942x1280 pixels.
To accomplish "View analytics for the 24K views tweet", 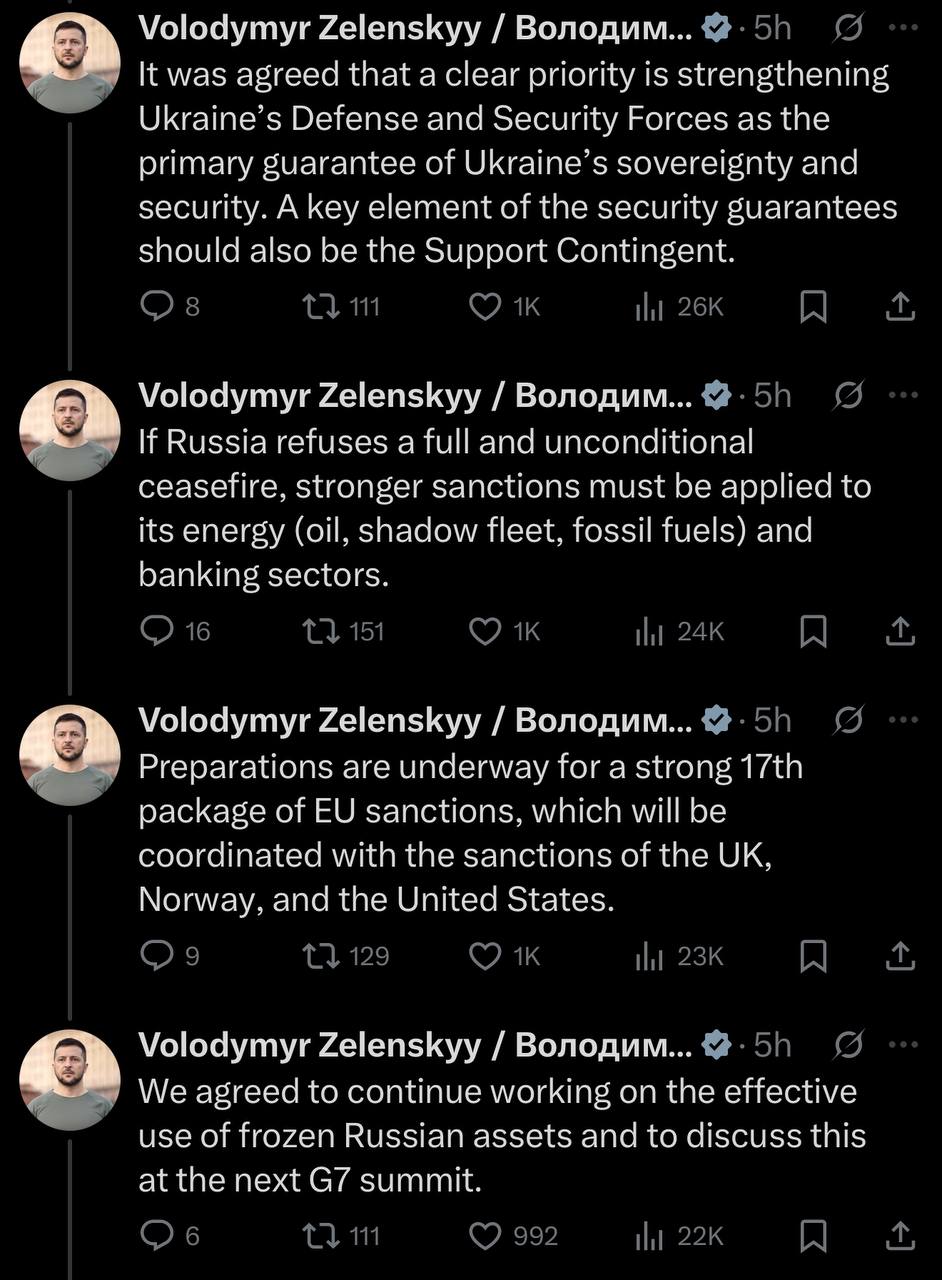I will coord(680,631).
